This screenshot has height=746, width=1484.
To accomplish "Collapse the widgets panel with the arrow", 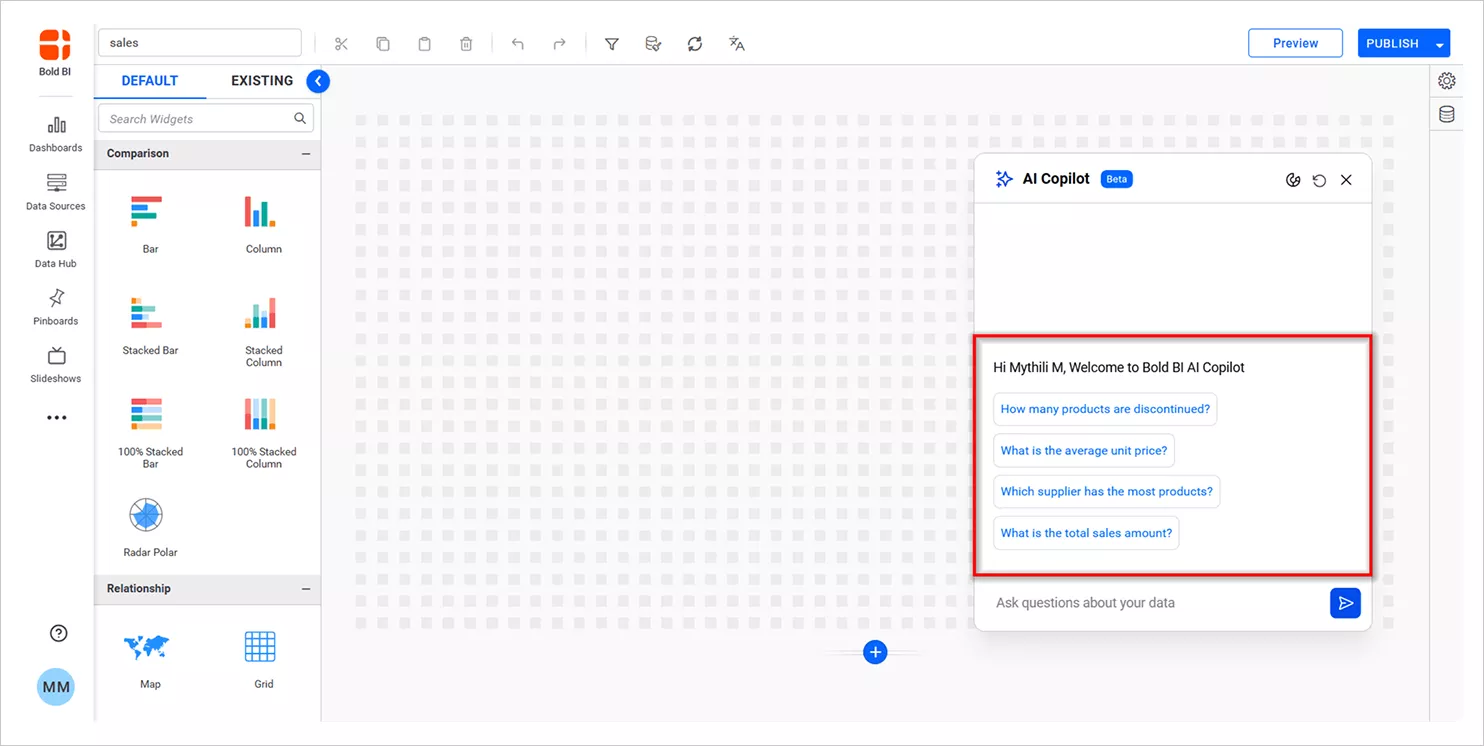I will pyautogui.click(x=318, y=81).
